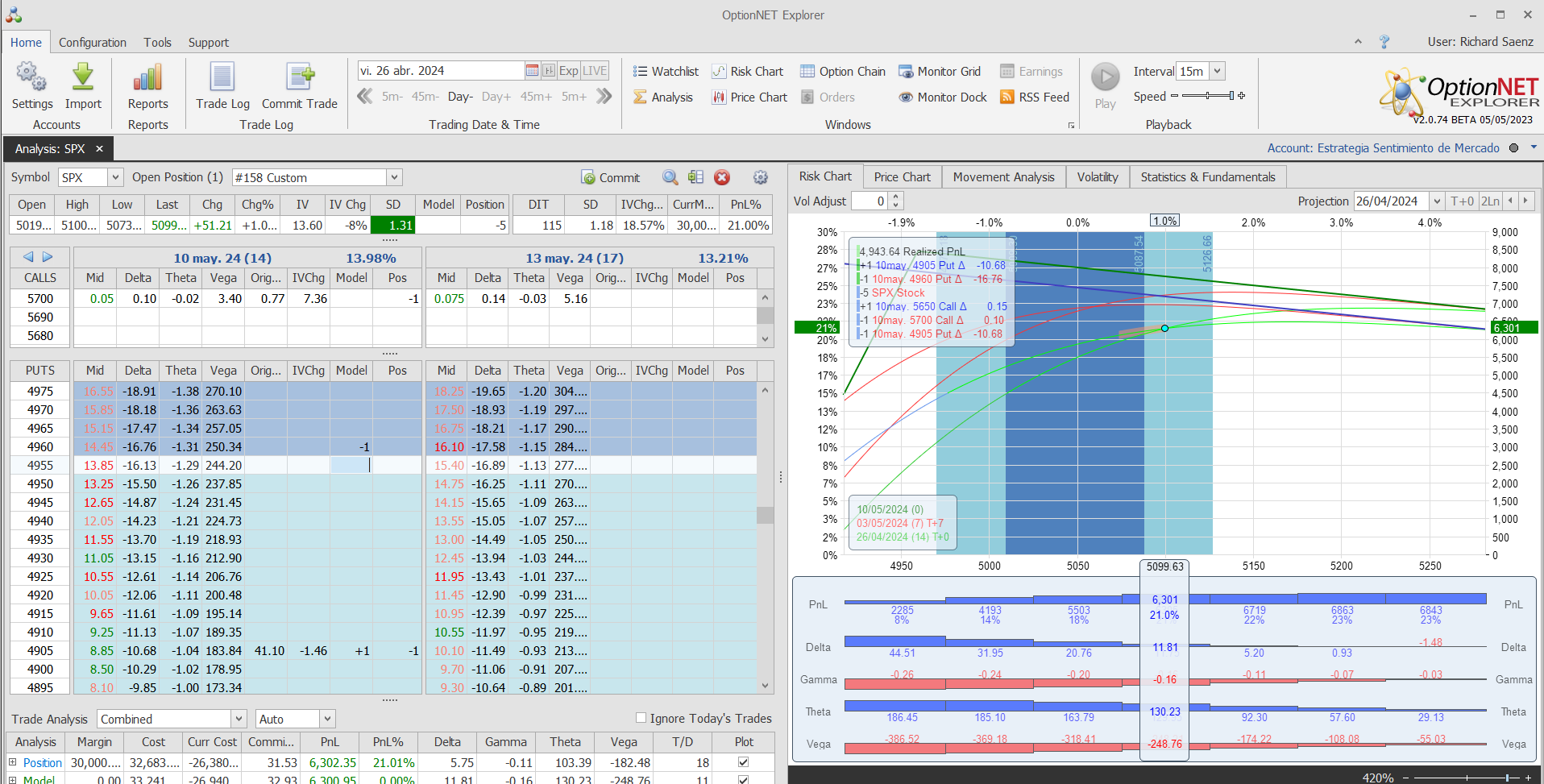Screen dimensions: 1544x784
Task: Open the Option Chain window
Action: (843, 72)
